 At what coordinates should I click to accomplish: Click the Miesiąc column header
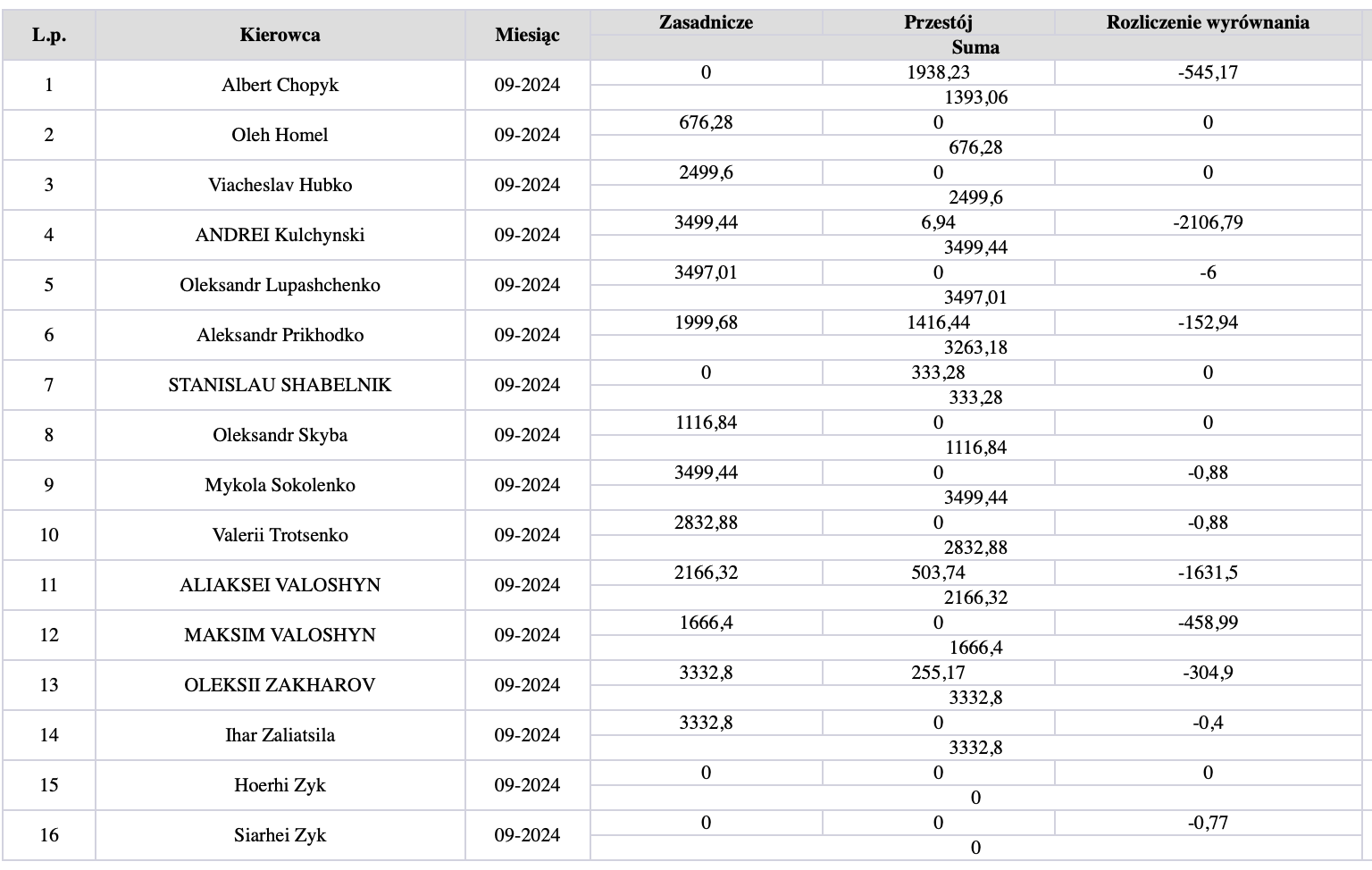coord(527,35)
